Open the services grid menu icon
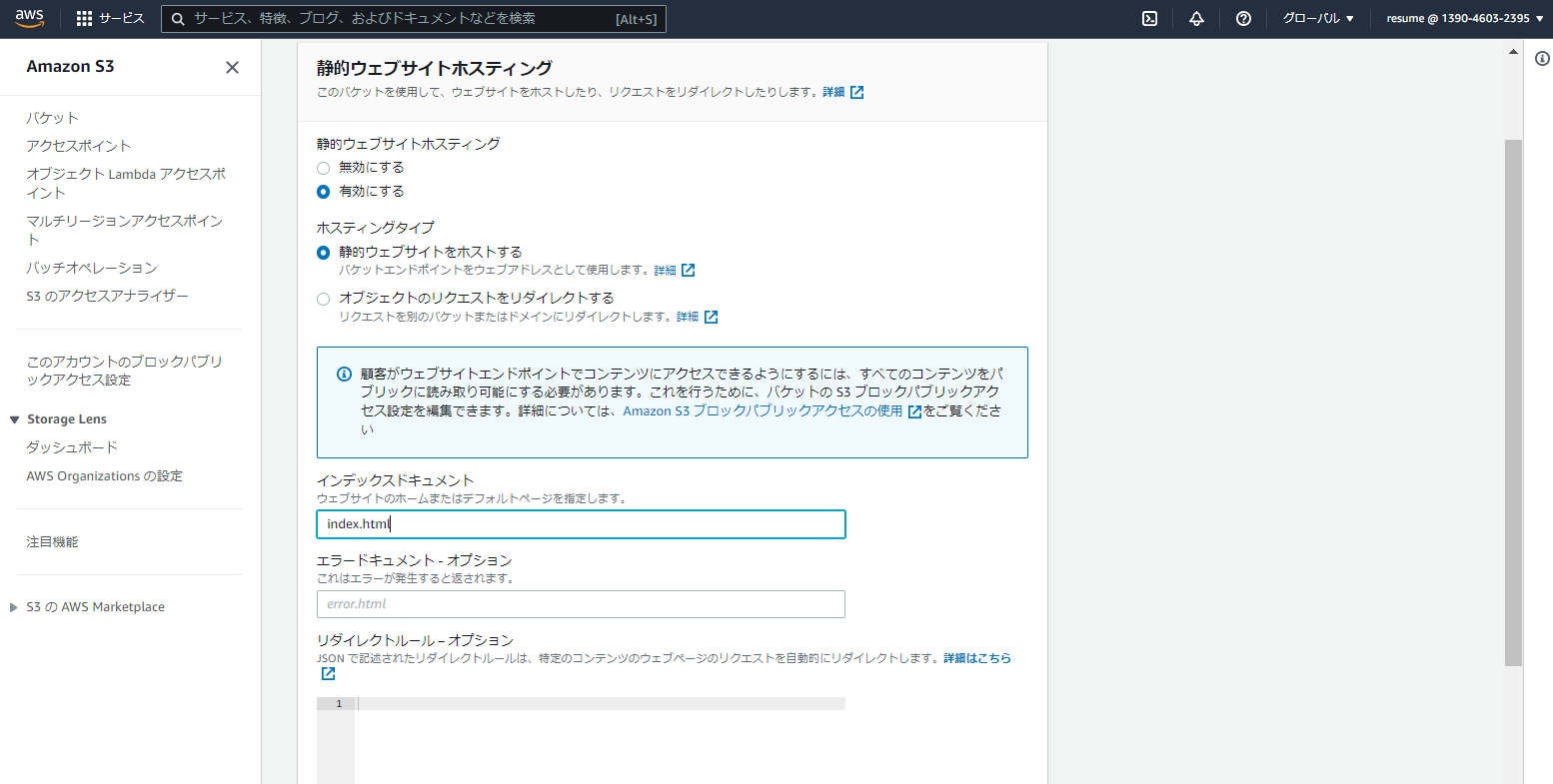The height and width of the screenshot is (784, 1553). point(84,19)
